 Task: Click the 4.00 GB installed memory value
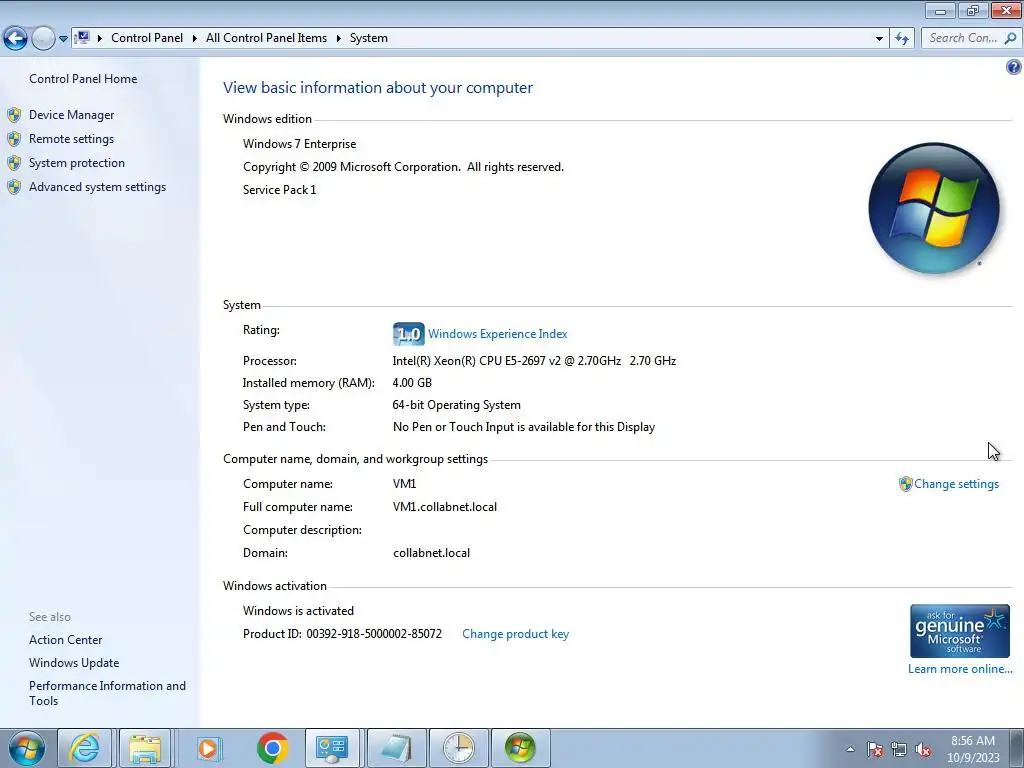[412, 383]
